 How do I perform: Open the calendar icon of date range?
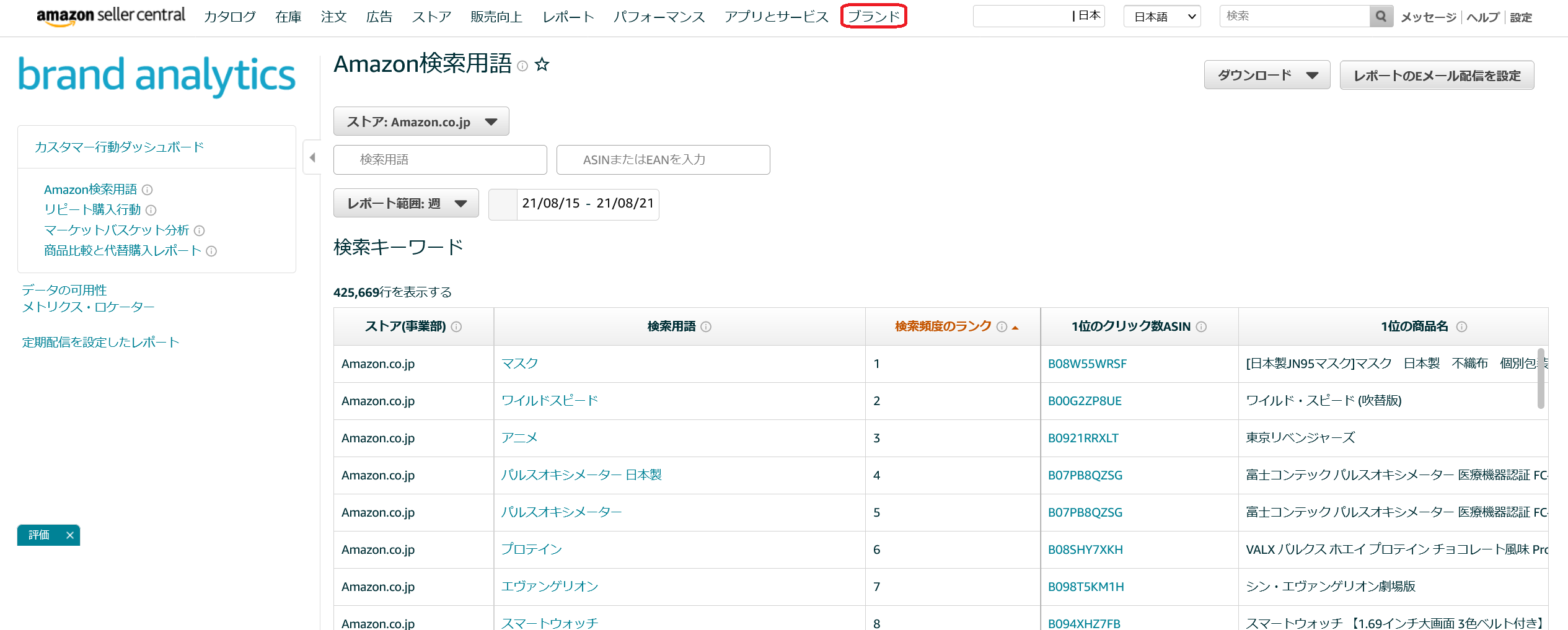[x=503, y=204]
